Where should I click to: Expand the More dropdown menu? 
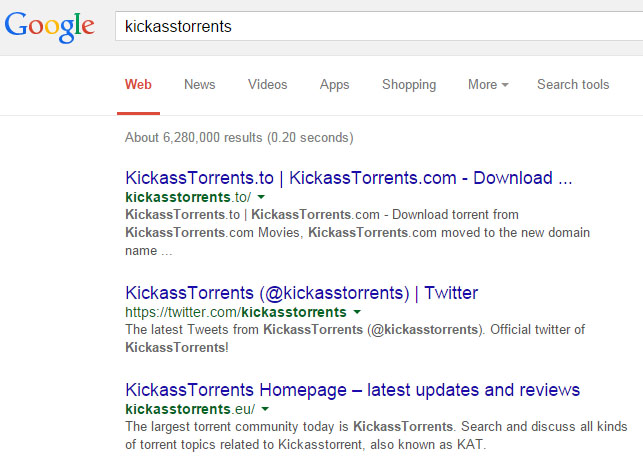coord(488,85)
